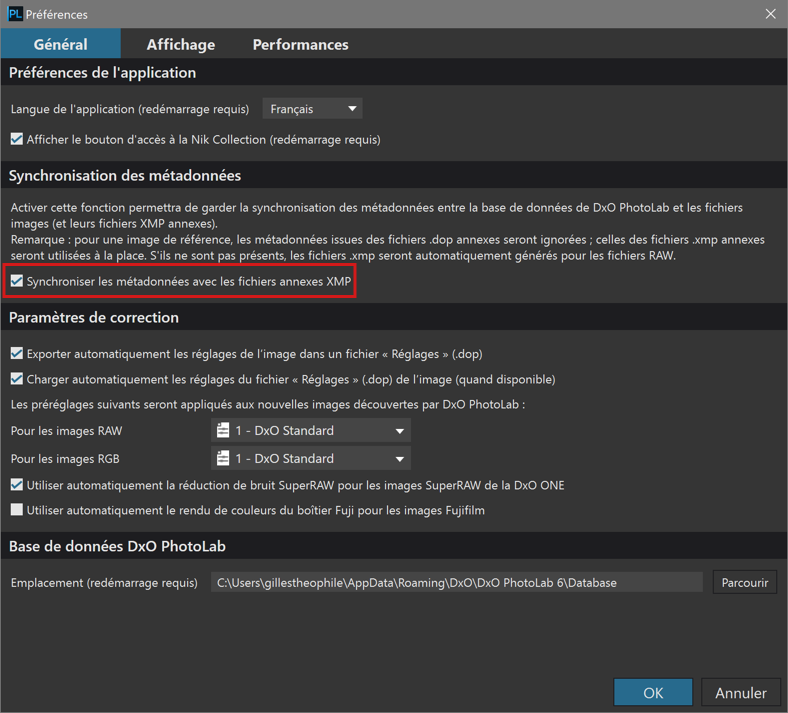The width and height of the screenshot is (788, 713).
Task: Toggle Exporter automatiquement les réglages (.dop) checkbox
Action: [x=17, y=353]
